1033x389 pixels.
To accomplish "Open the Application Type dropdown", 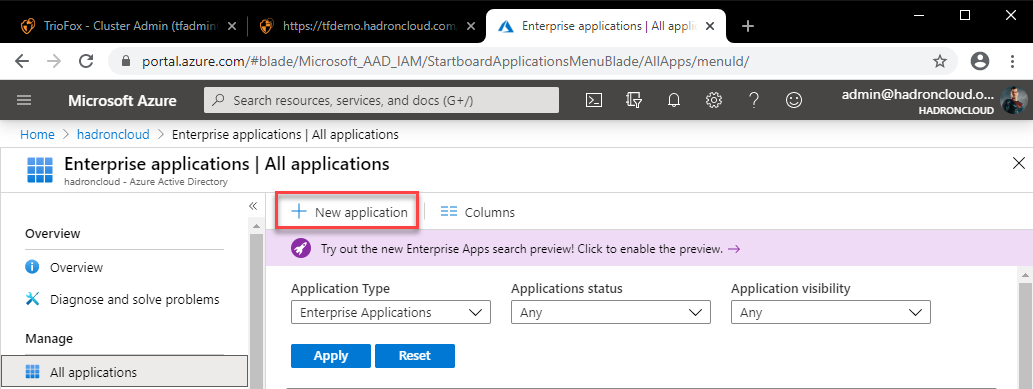I will coord(391,313).
